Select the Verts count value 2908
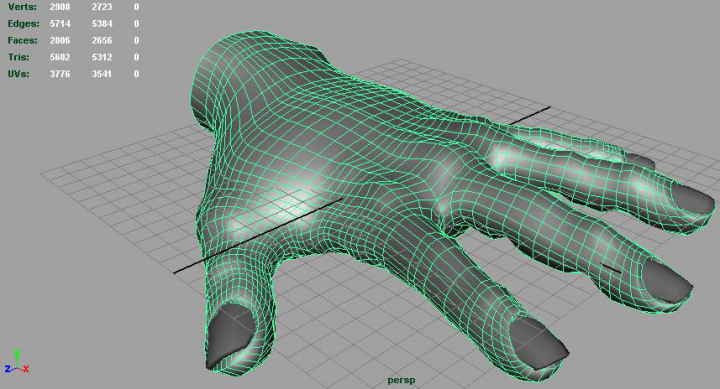The width and height of the screenshot is (720, 389). point(60,7)
